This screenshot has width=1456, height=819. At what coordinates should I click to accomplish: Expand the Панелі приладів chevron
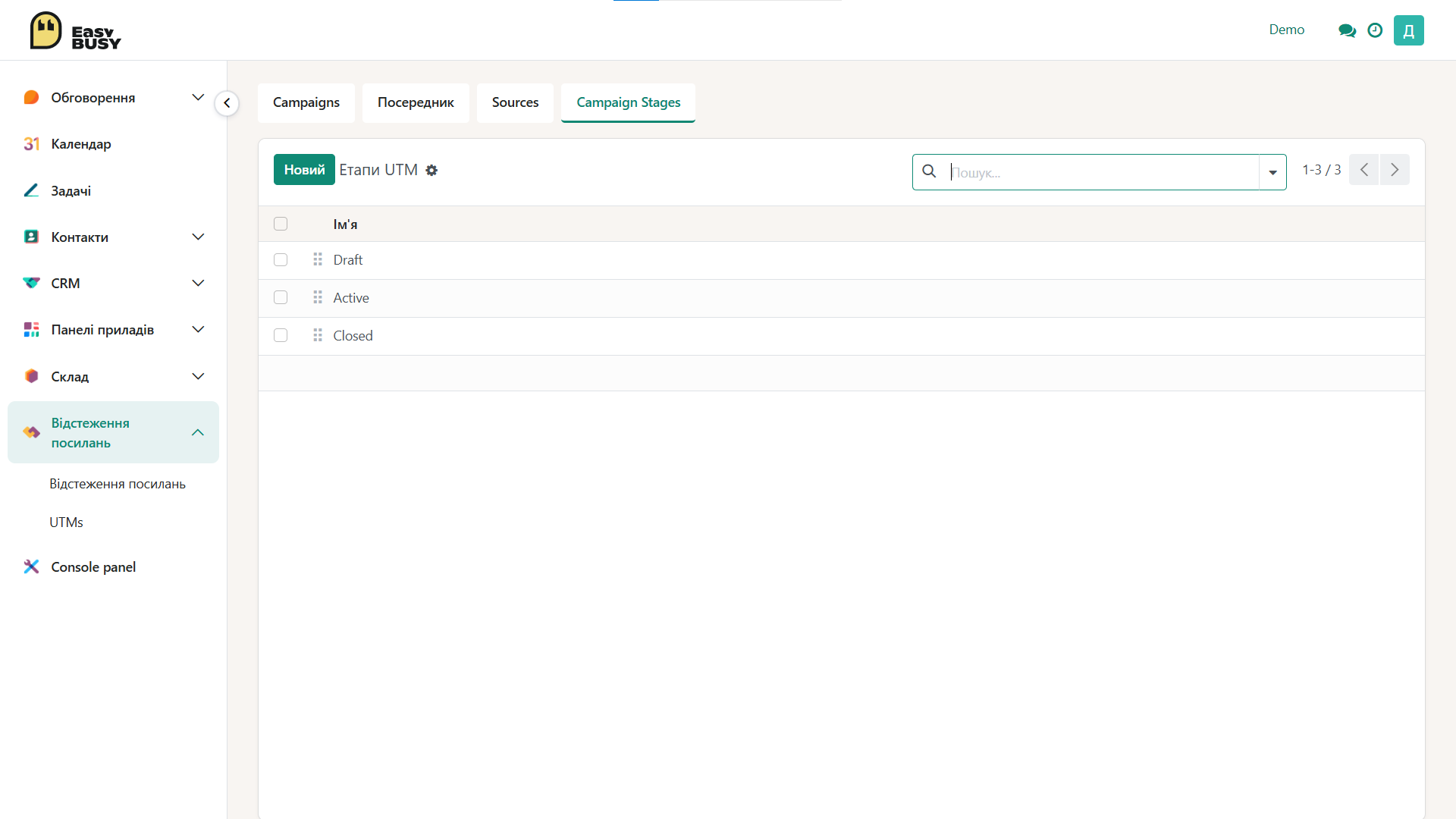198,329
